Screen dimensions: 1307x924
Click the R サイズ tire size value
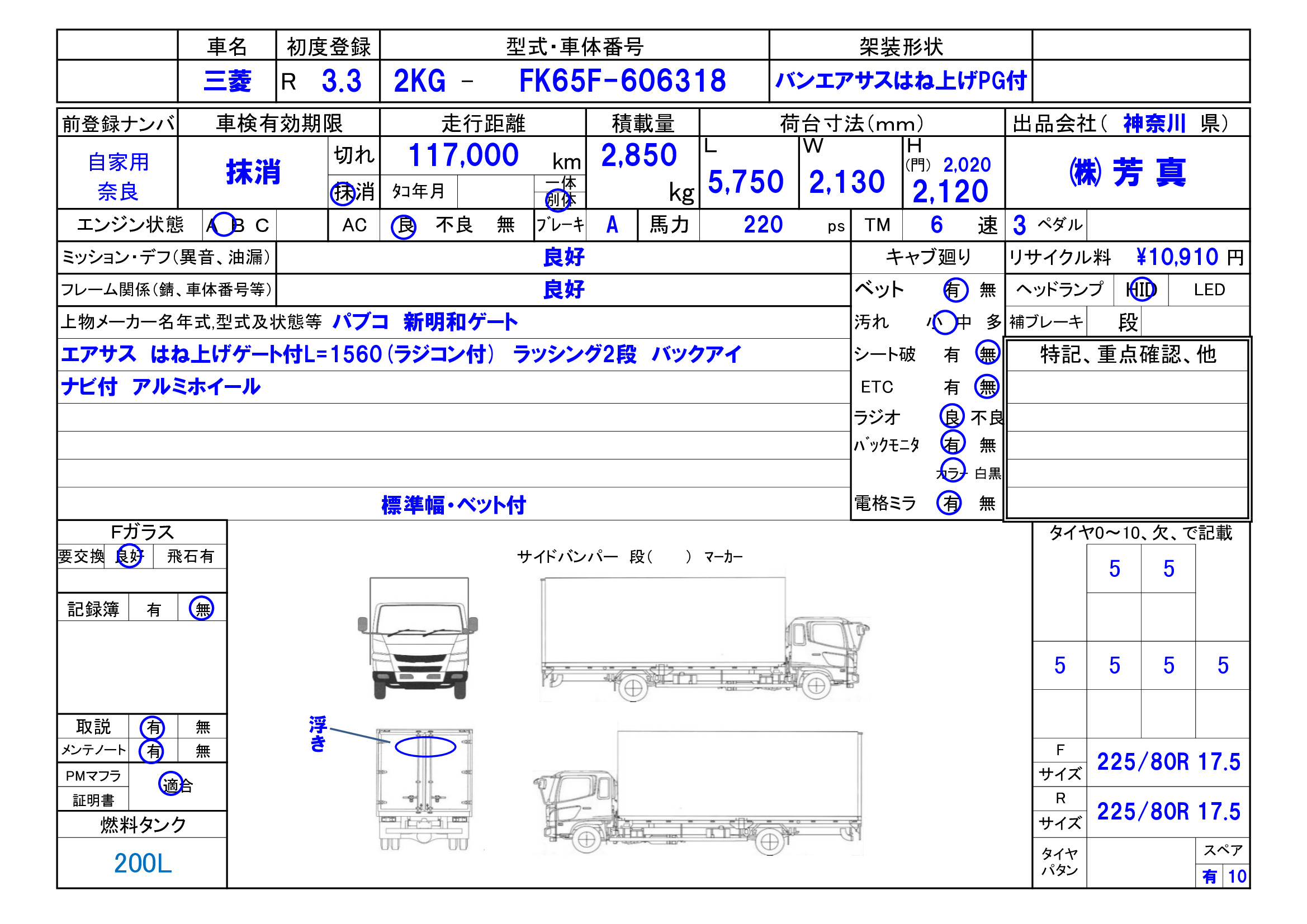(1168, 811)
